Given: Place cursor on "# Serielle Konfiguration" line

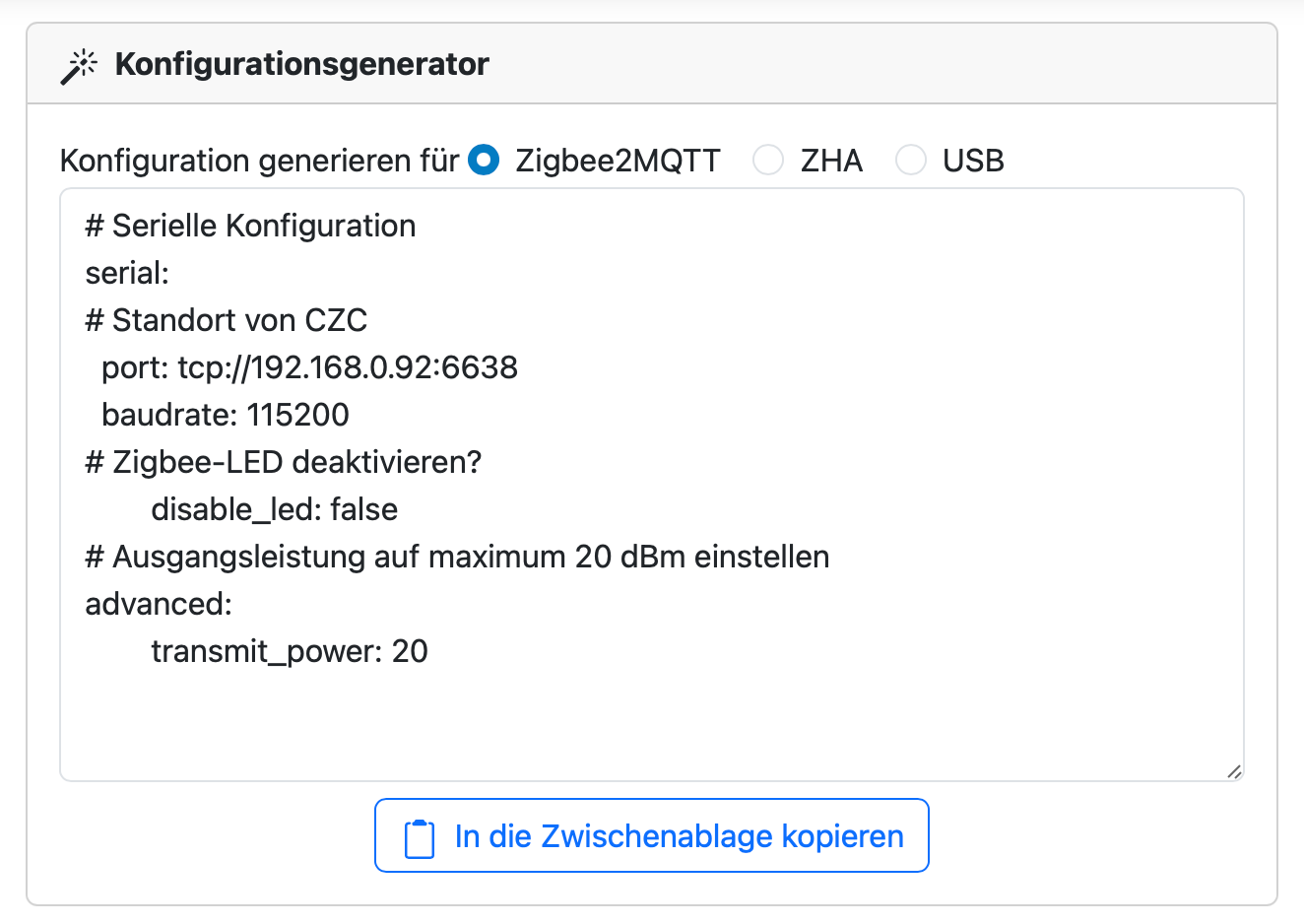Looking at the screenshot, I should pos(250,226).
